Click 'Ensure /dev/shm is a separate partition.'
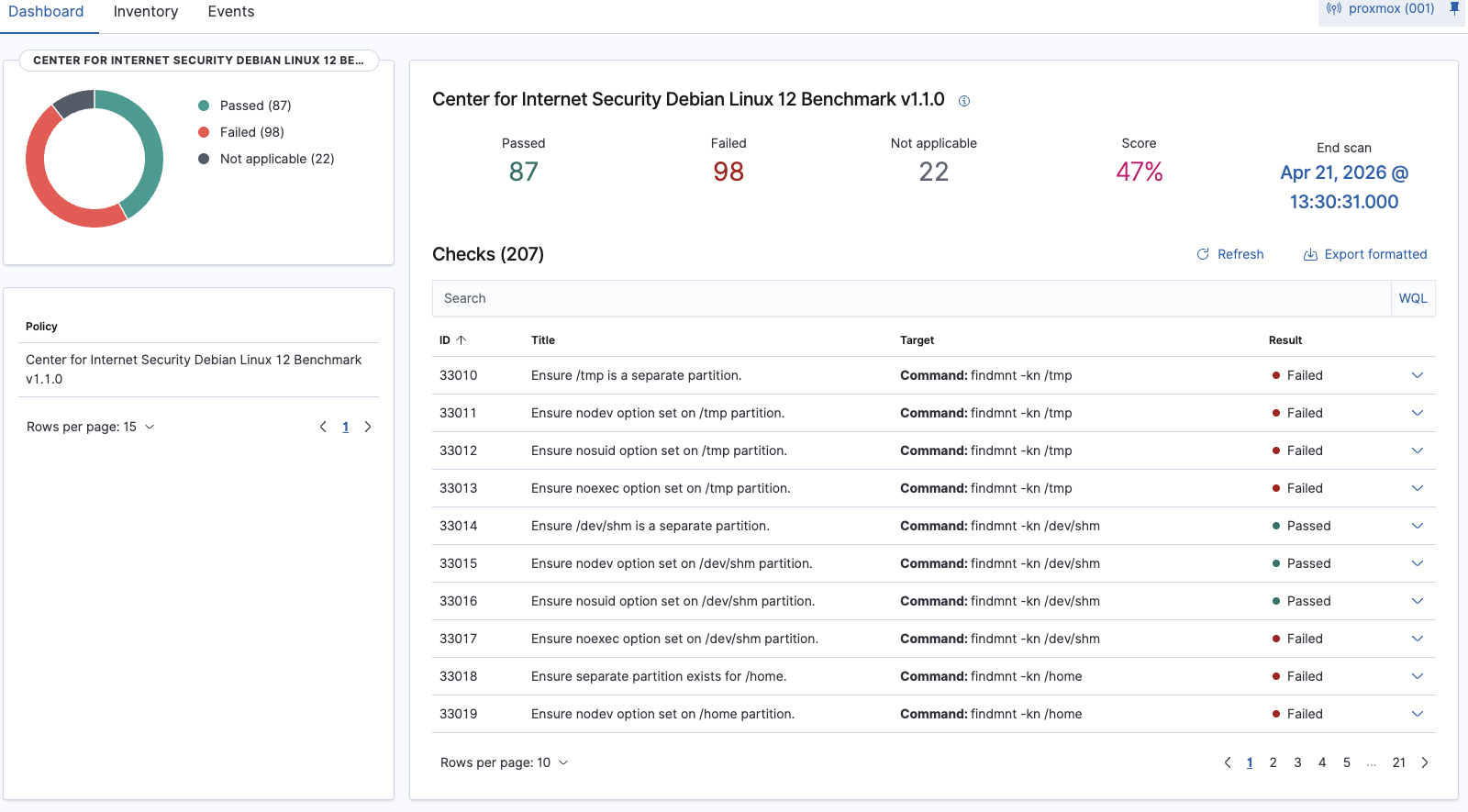The height and width of the screenshot is (812, 1468). click(651, 526)
